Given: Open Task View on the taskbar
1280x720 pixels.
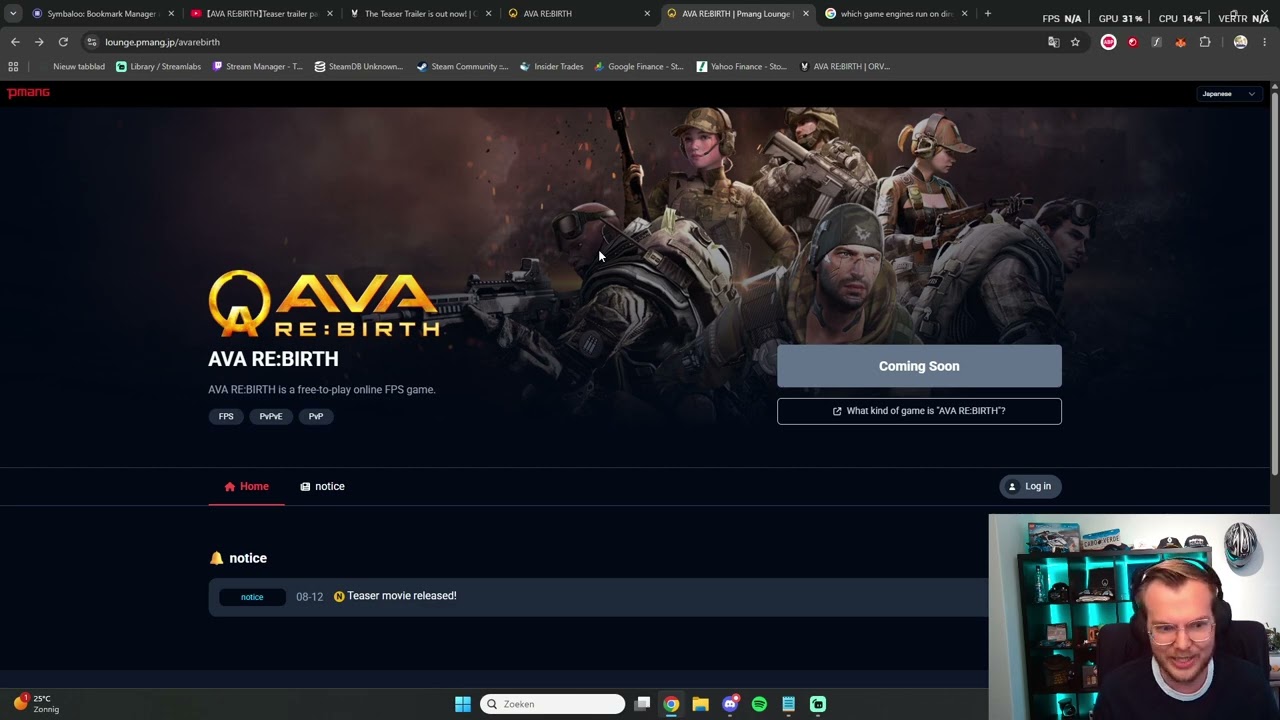Looking at the screenshot, I should click(643, 704).
